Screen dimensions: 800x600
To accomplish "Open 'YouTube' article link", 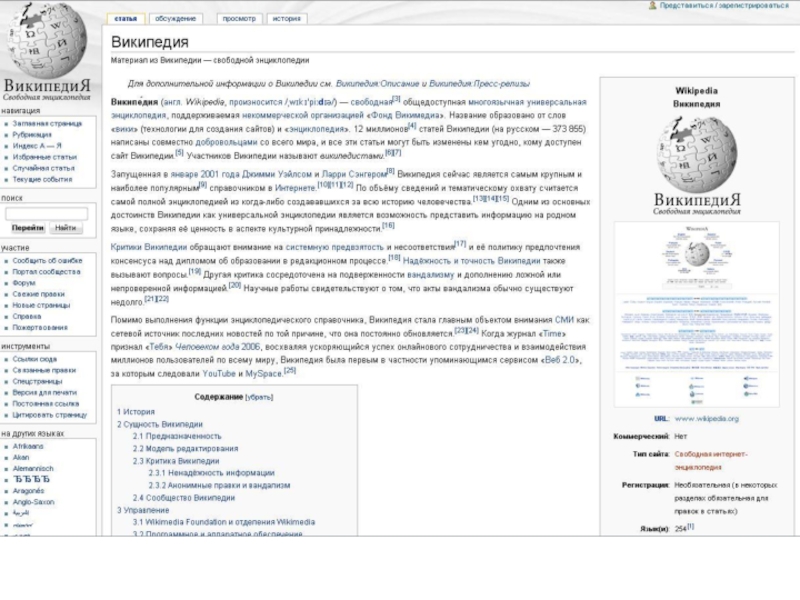I will [x=219, y=374].
